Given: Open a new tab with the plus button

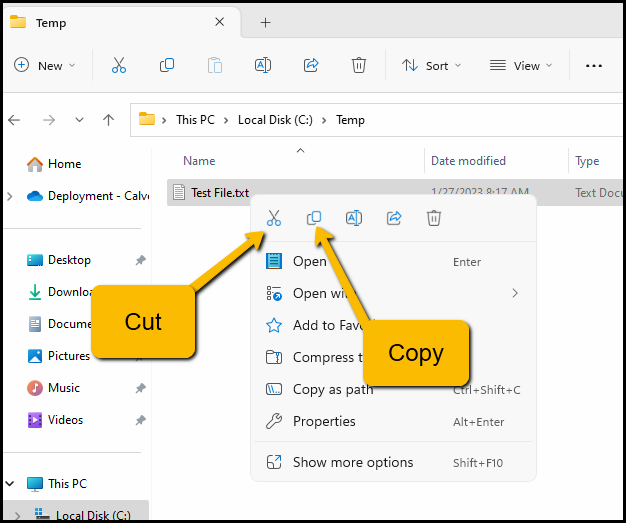Looking at the screenshot, I should tap(265, 22).
